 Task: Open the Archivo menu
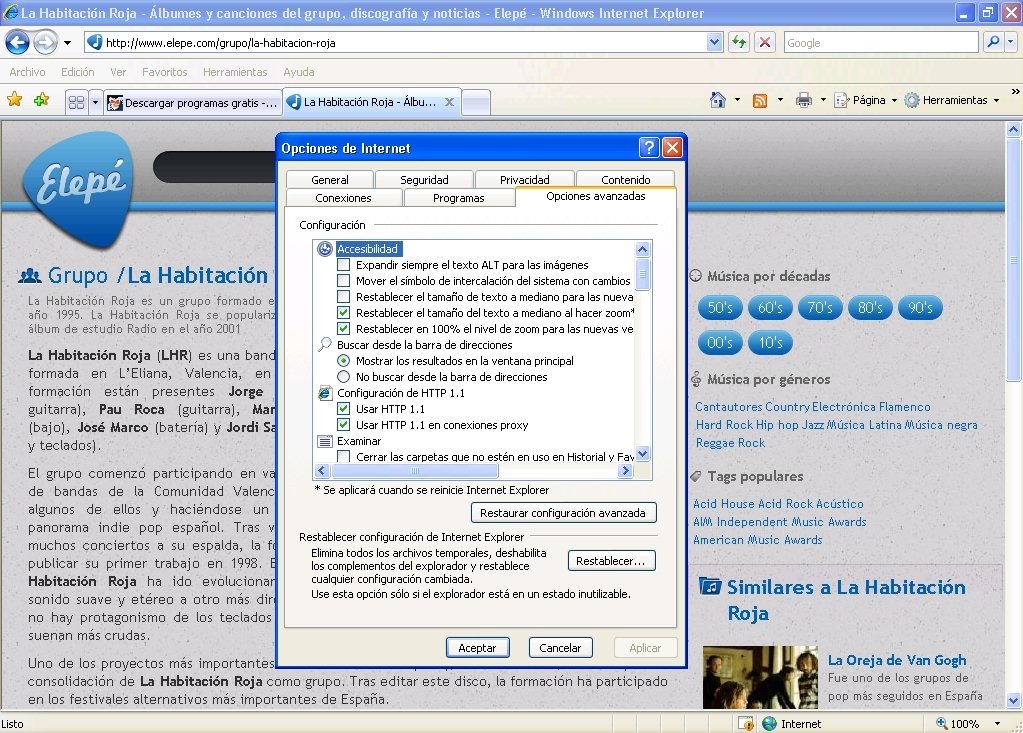[27, 72]
